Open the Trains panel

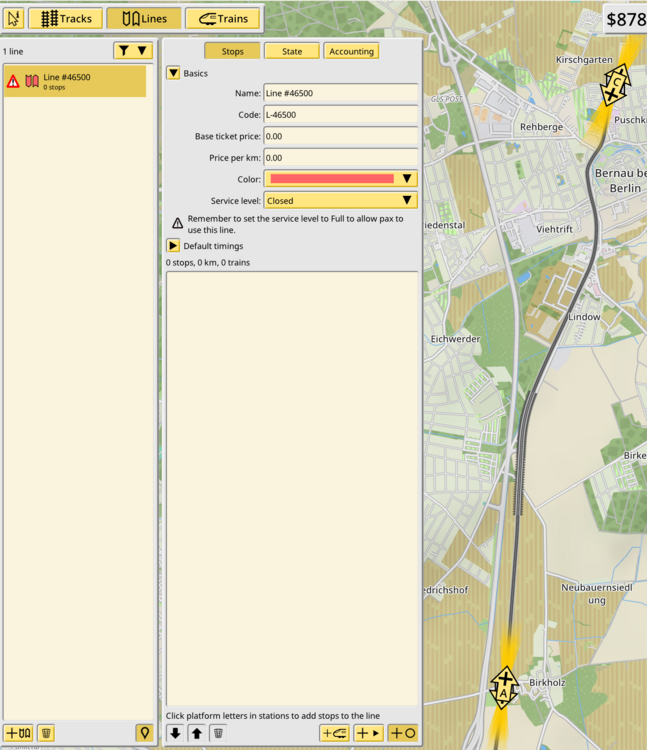[x=223, y=19]
